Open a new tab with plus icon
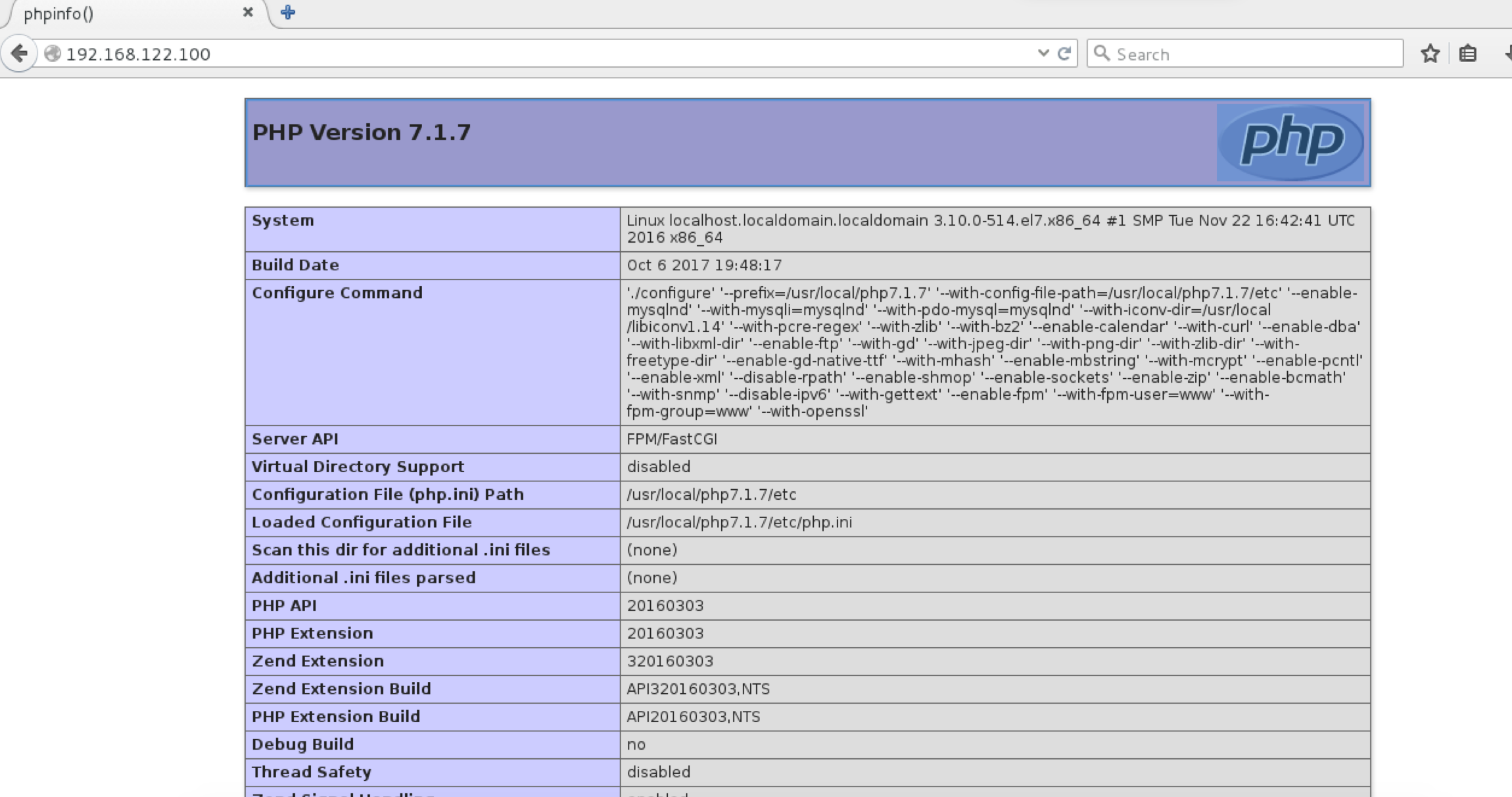 tap(288, 12)
